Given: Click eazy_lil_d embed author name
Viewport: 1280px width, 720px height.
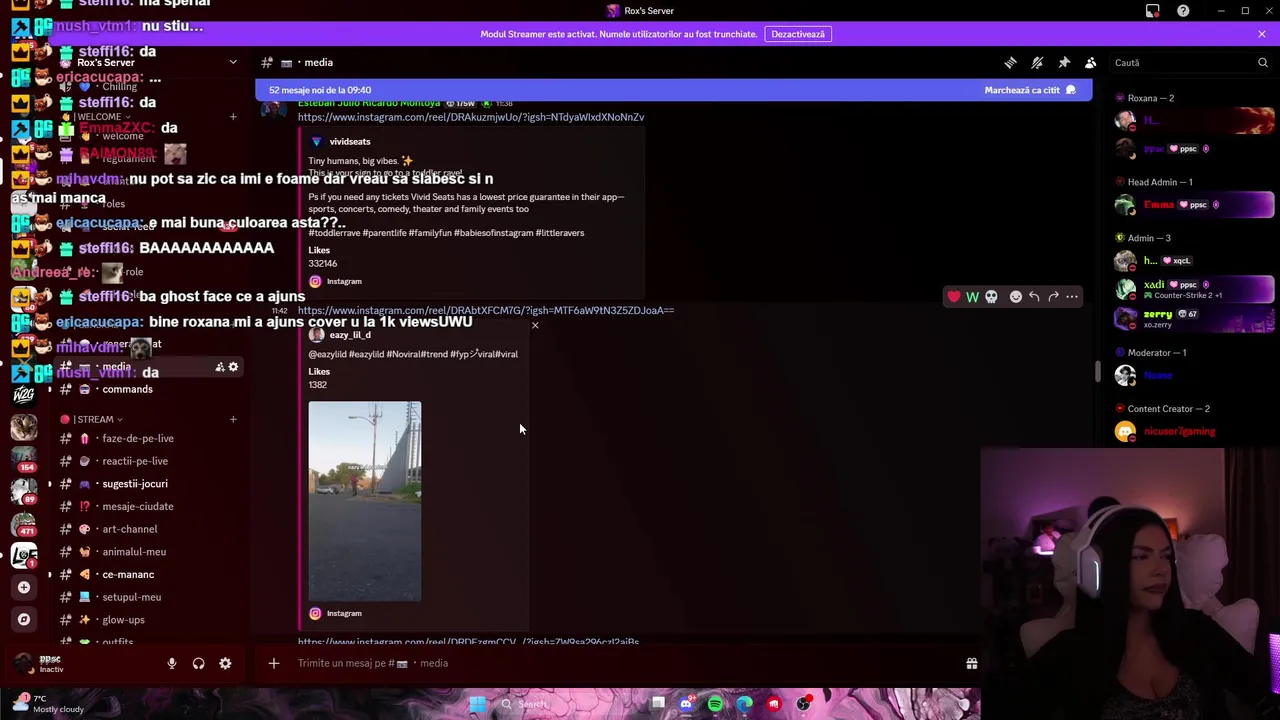Looking at the screenshot, I should [x=350, y=335].
